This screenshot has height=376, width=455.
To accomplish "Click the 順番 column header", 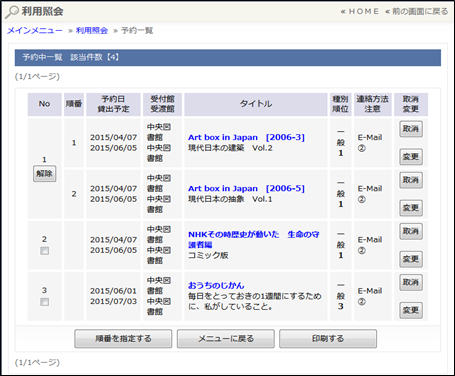I will 74,104.
